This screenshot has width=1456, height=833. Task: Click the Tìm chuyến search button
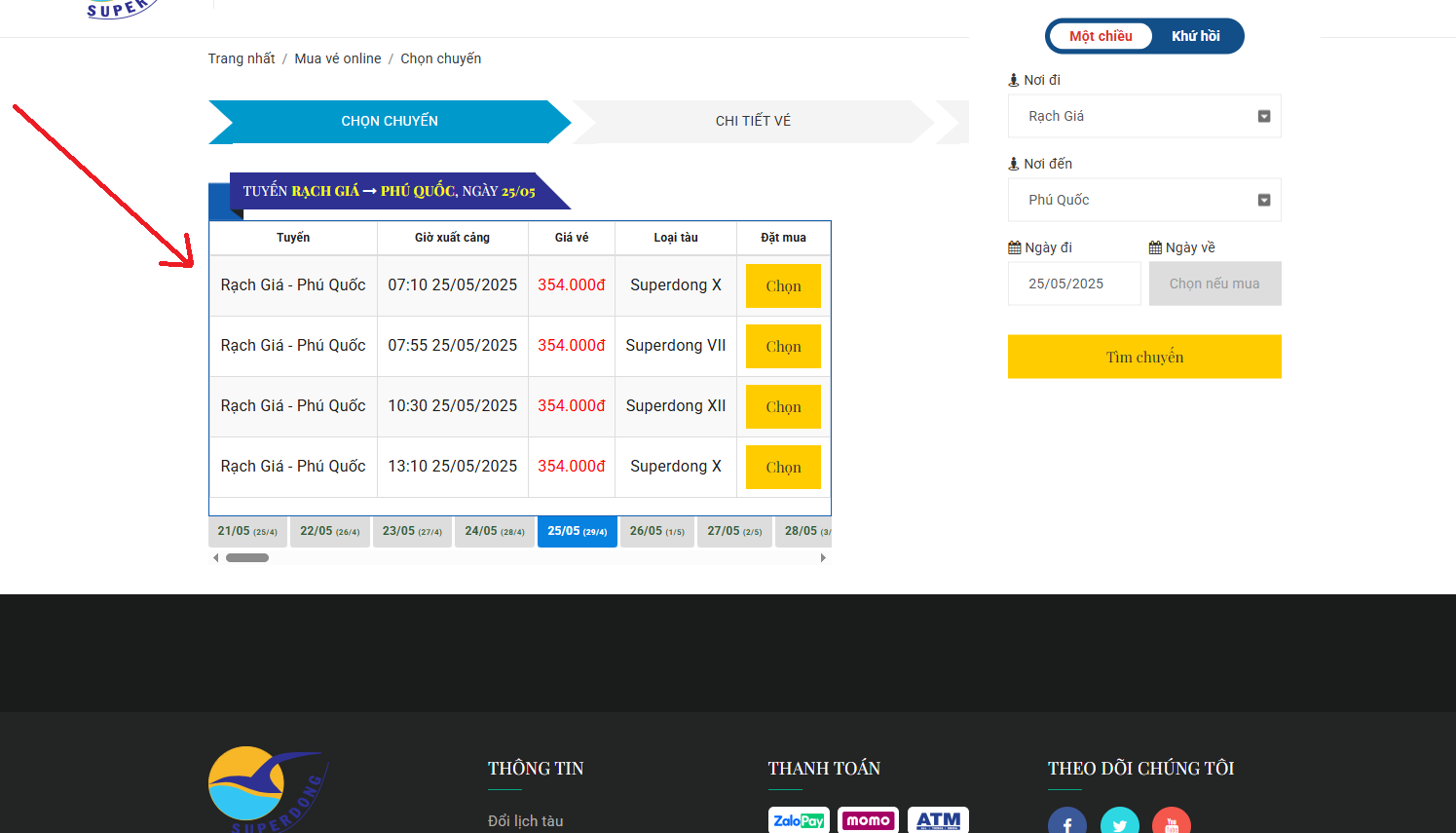[x=1144, y=357]
